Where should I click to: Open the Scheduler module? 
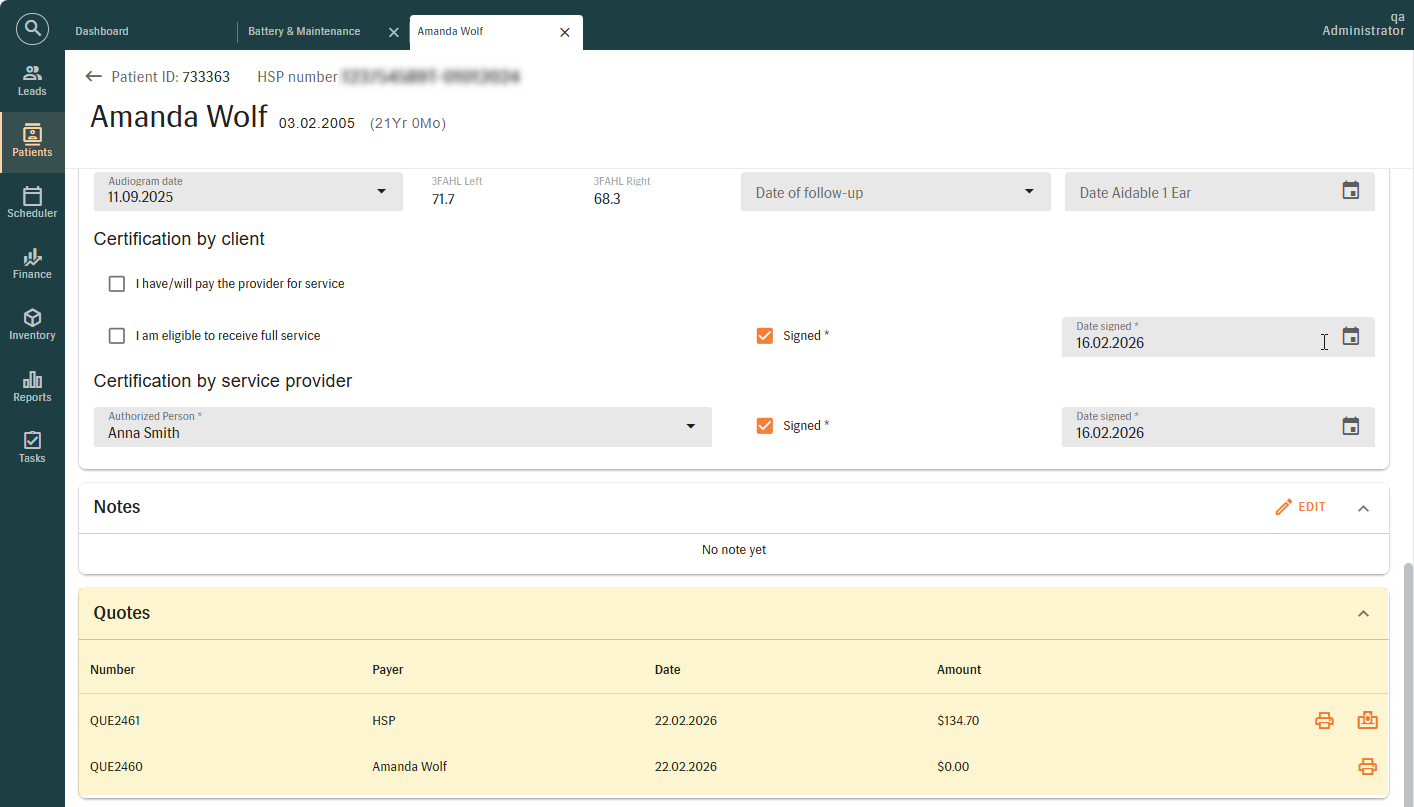(x=32, y=202)
